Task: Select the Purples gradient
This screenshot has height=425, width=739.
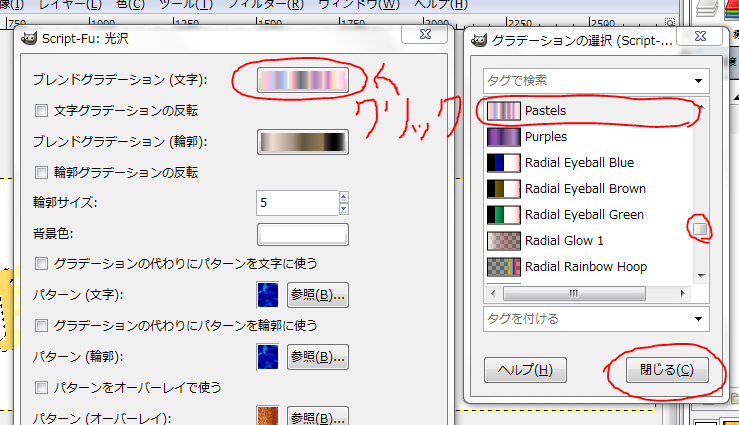Action: tap(589, 137)
